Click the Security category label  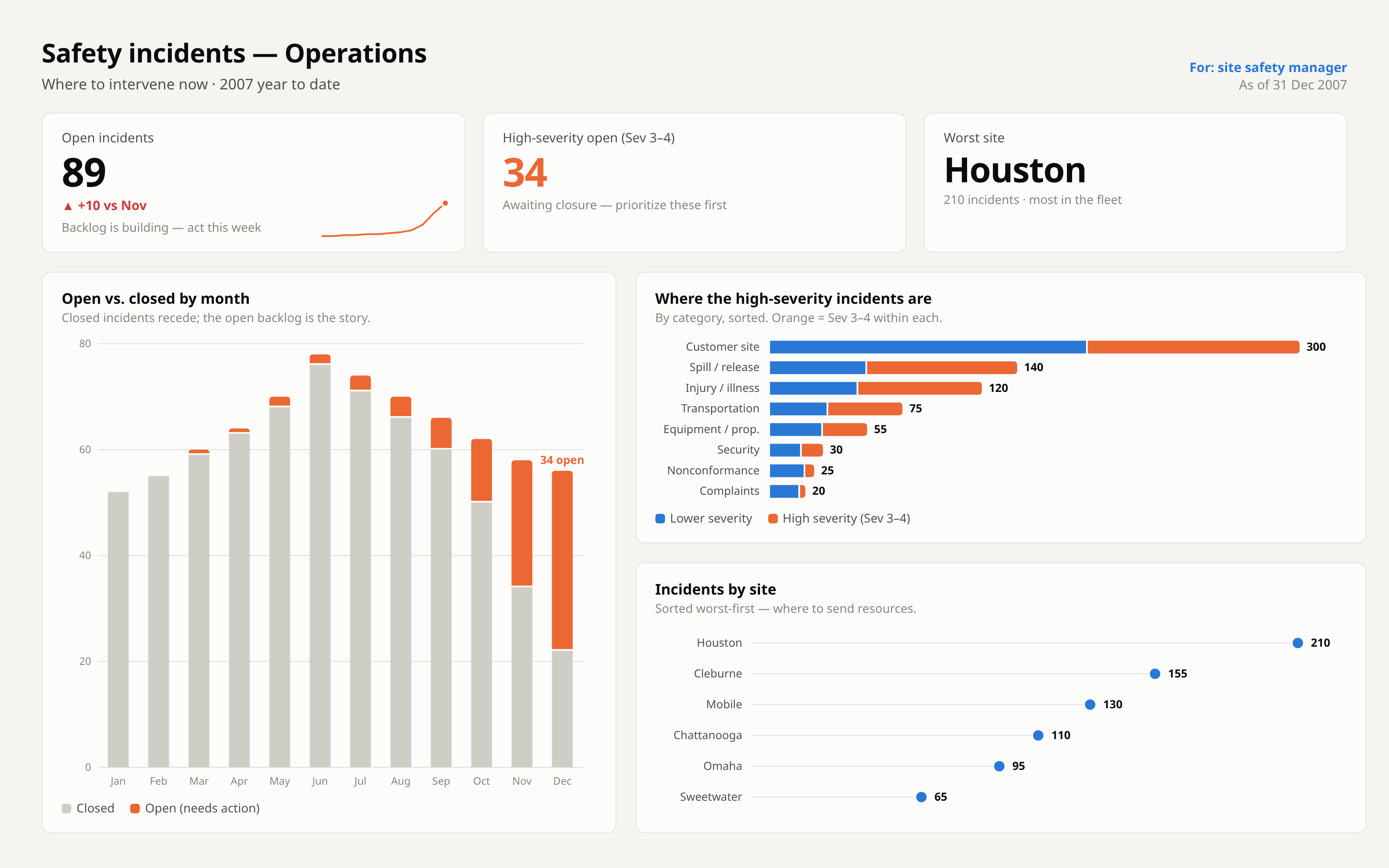pos(738,450)
